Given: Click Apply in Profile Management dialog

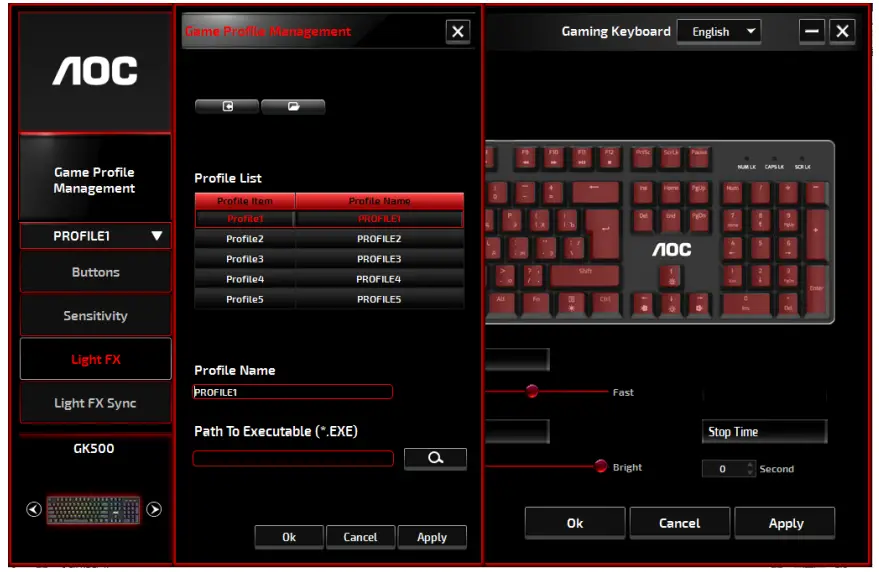Looking at the screenshot, I should [x=432, y=537].
